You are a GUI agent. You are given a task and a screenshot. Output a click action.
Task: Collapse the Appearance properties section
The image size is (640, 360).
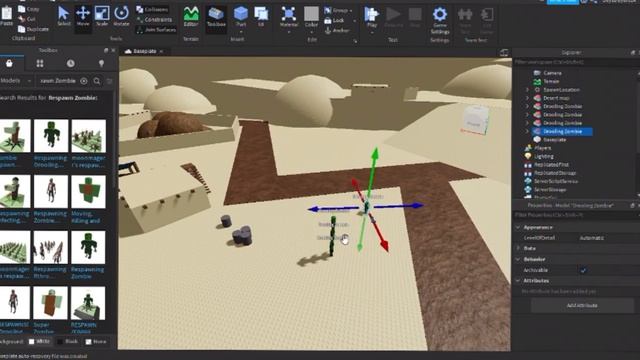(x=518, y=227)
